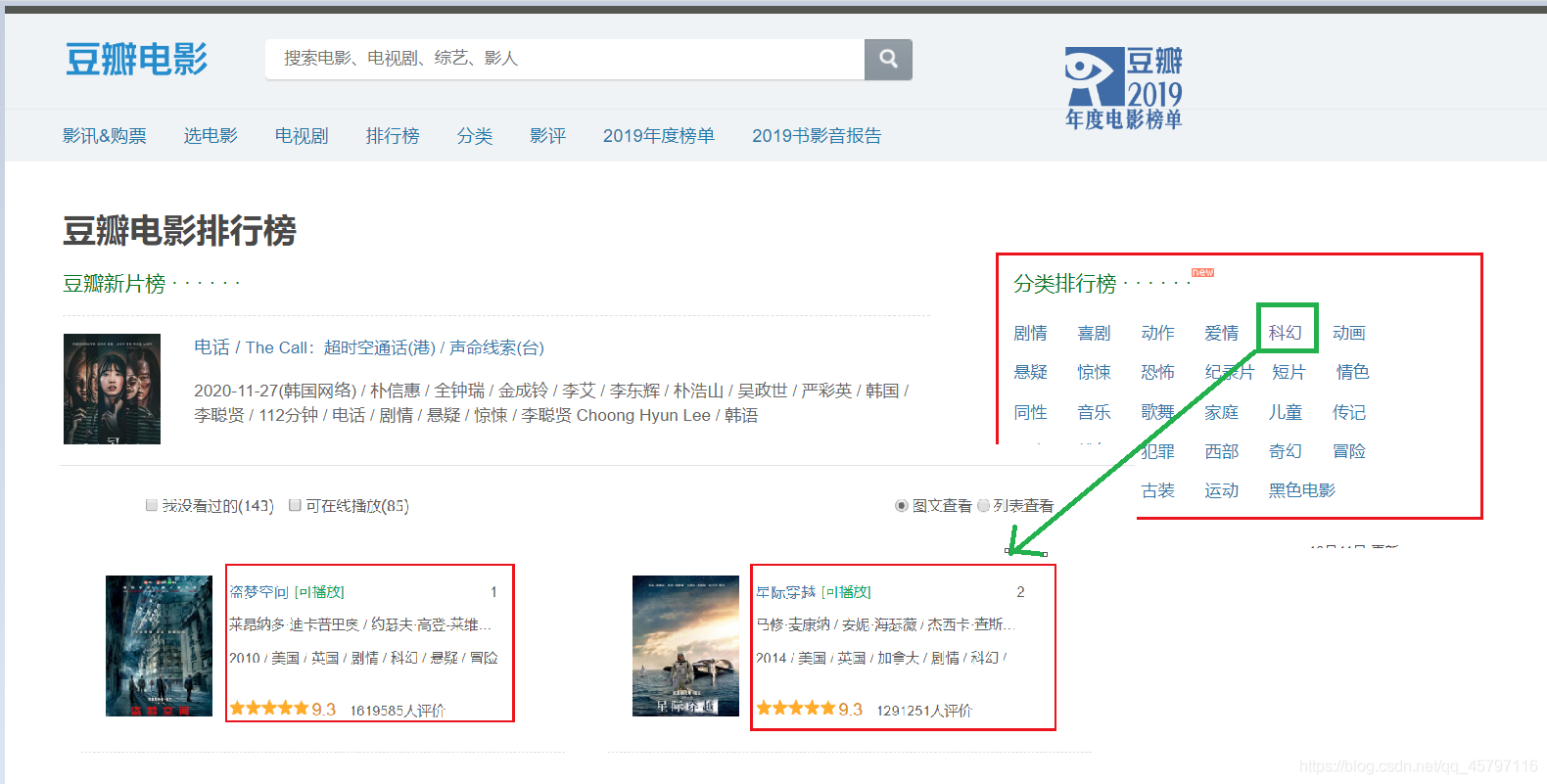This screenshot has height=784, width=1547.
Task: Click the 星际穿越 poster thumbnail
Action: coord(685,646)
